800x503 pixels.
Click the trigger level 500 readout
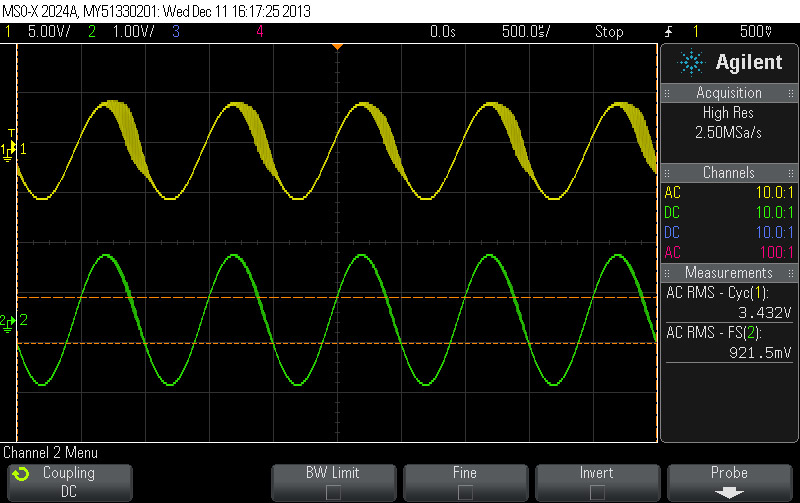coord(756,32)
